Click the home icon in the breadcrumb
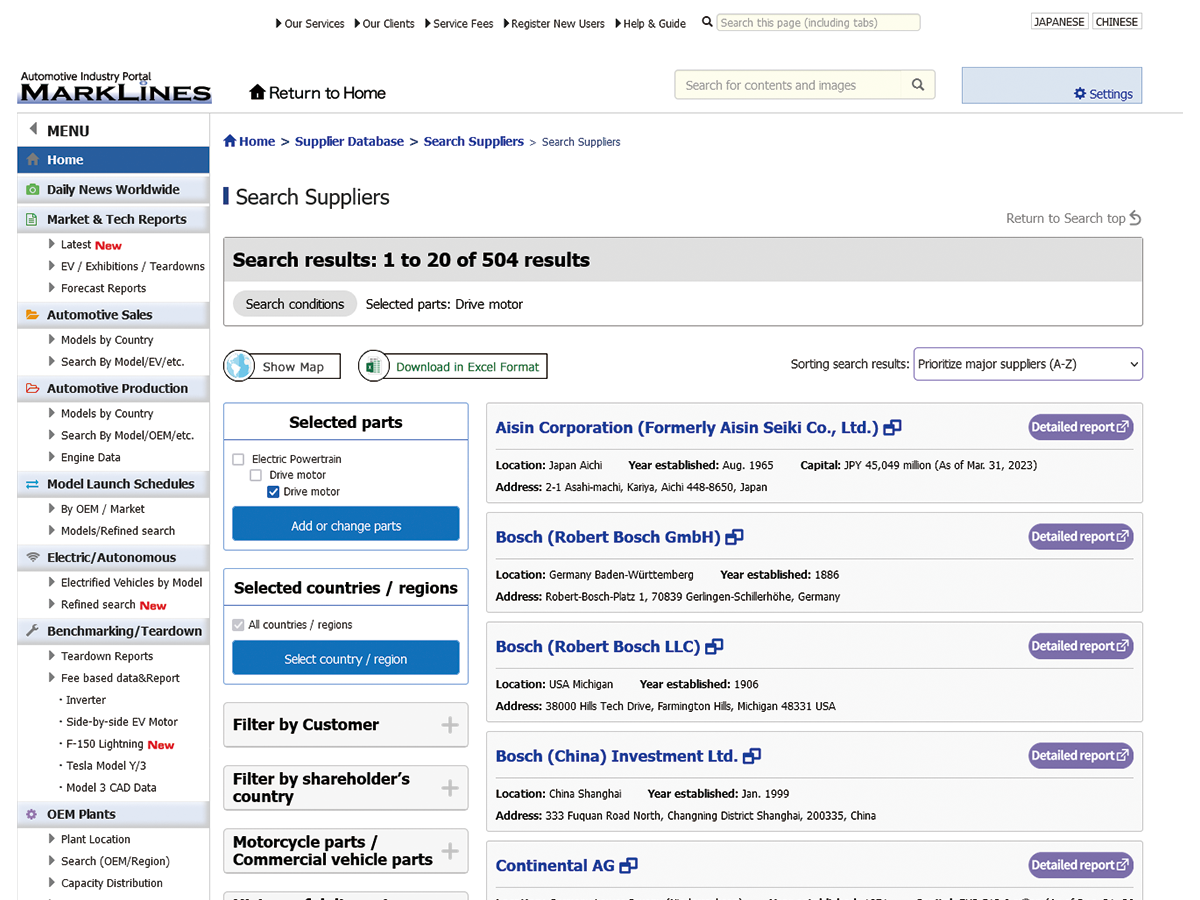The image size is (1200, 900). (230, 141)
